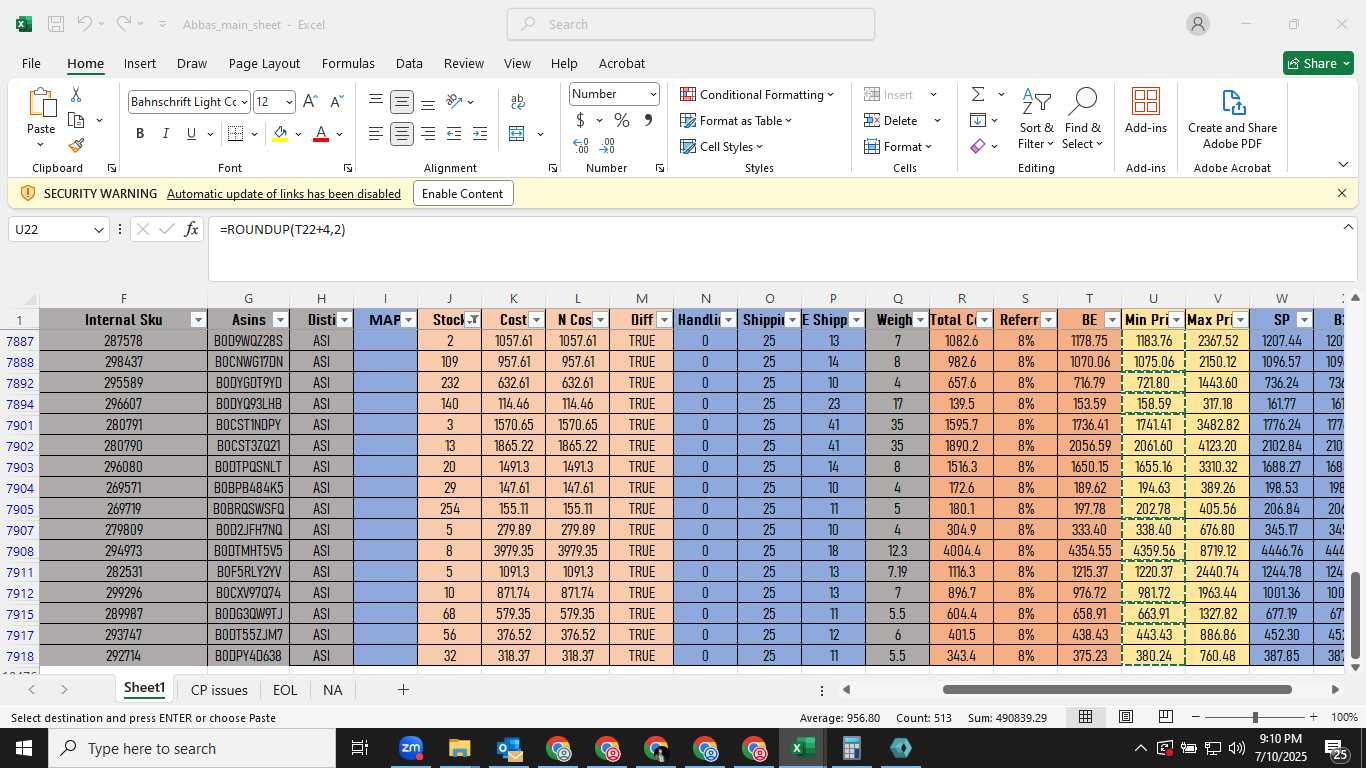Switch to Page Layout view in status bar
This screenshot has width=1366, height=768.
coord(1126,717)
